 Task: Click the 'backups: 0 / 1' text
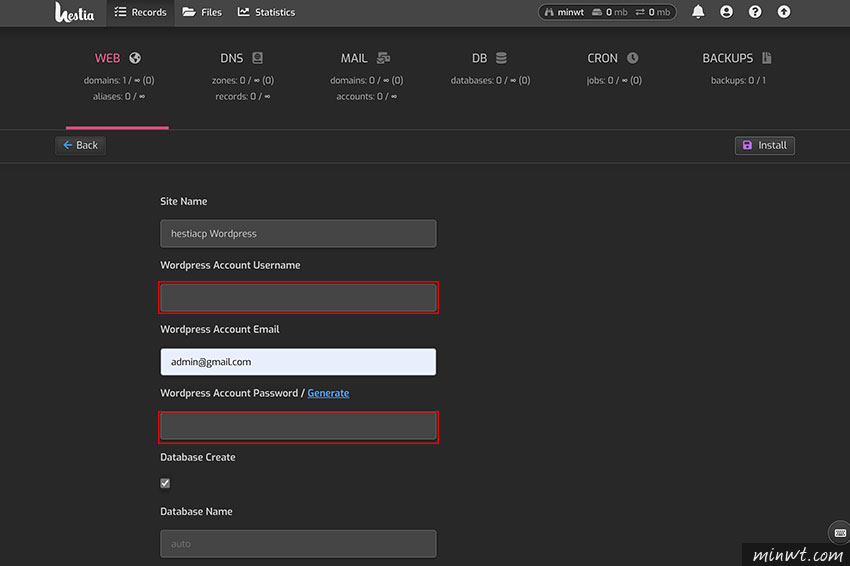tap(738, 80)
